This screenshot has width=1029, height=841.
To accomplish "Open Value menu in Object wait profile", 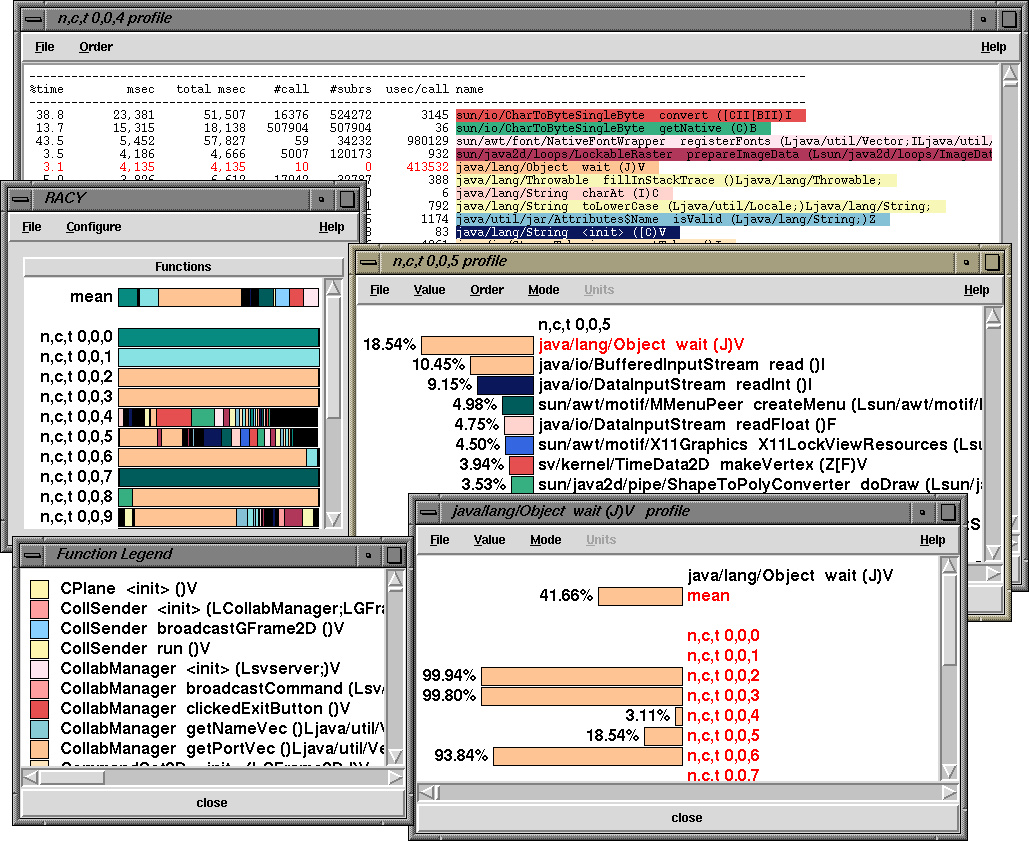I will point(490,540).
